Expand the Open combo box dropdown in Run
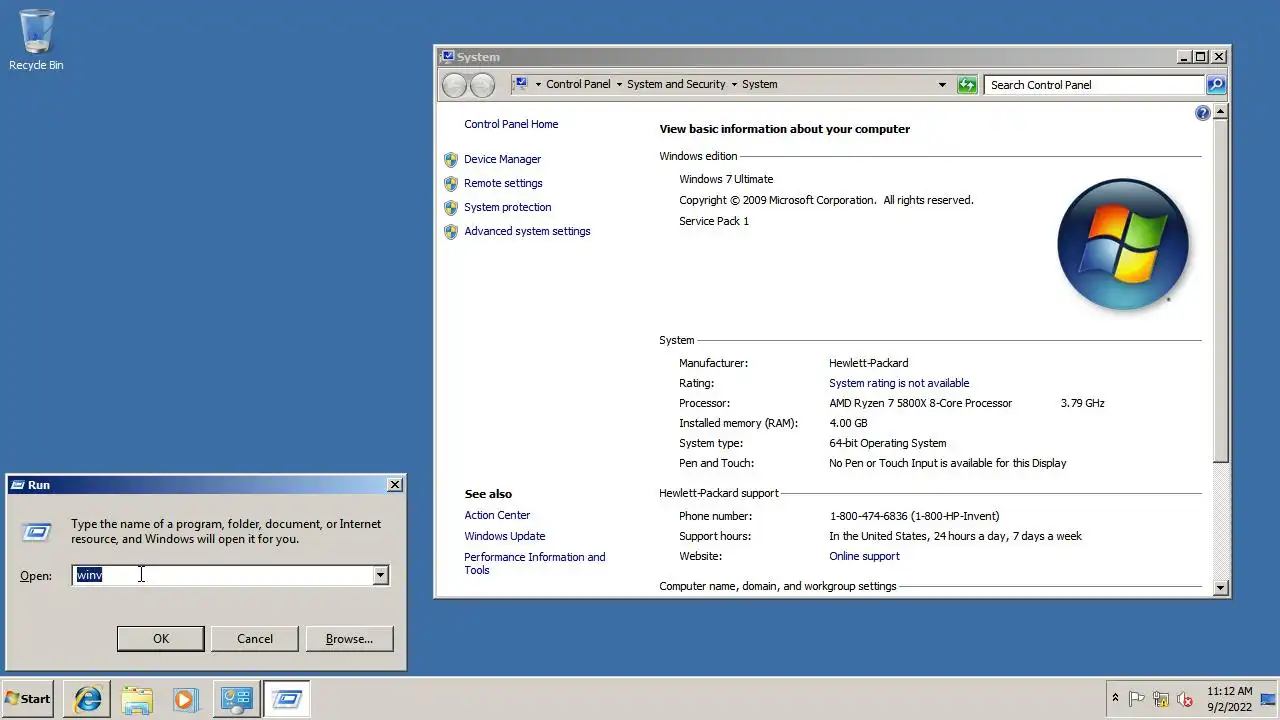The height and width of the screenshot is (720, 1280). coord(380,575)
